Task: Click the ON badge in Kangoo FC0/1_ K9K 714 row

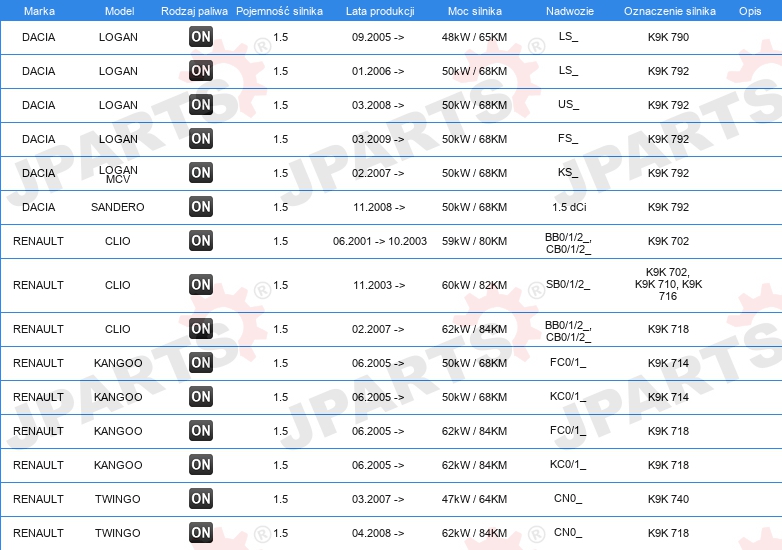Action: point(201,363)
